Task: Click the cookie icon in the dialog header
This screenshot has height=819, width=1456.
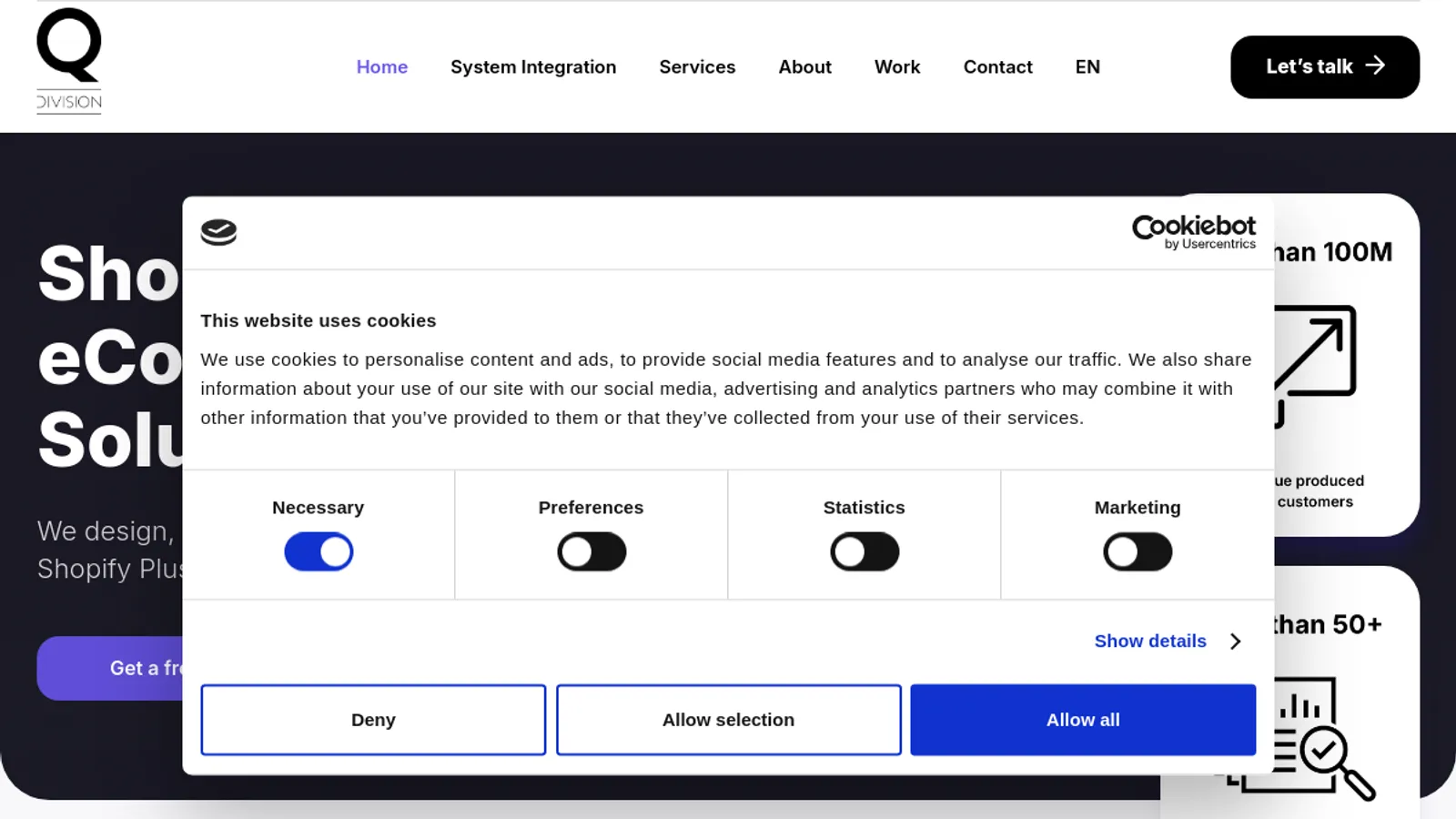Action: (x=218, y=233)
